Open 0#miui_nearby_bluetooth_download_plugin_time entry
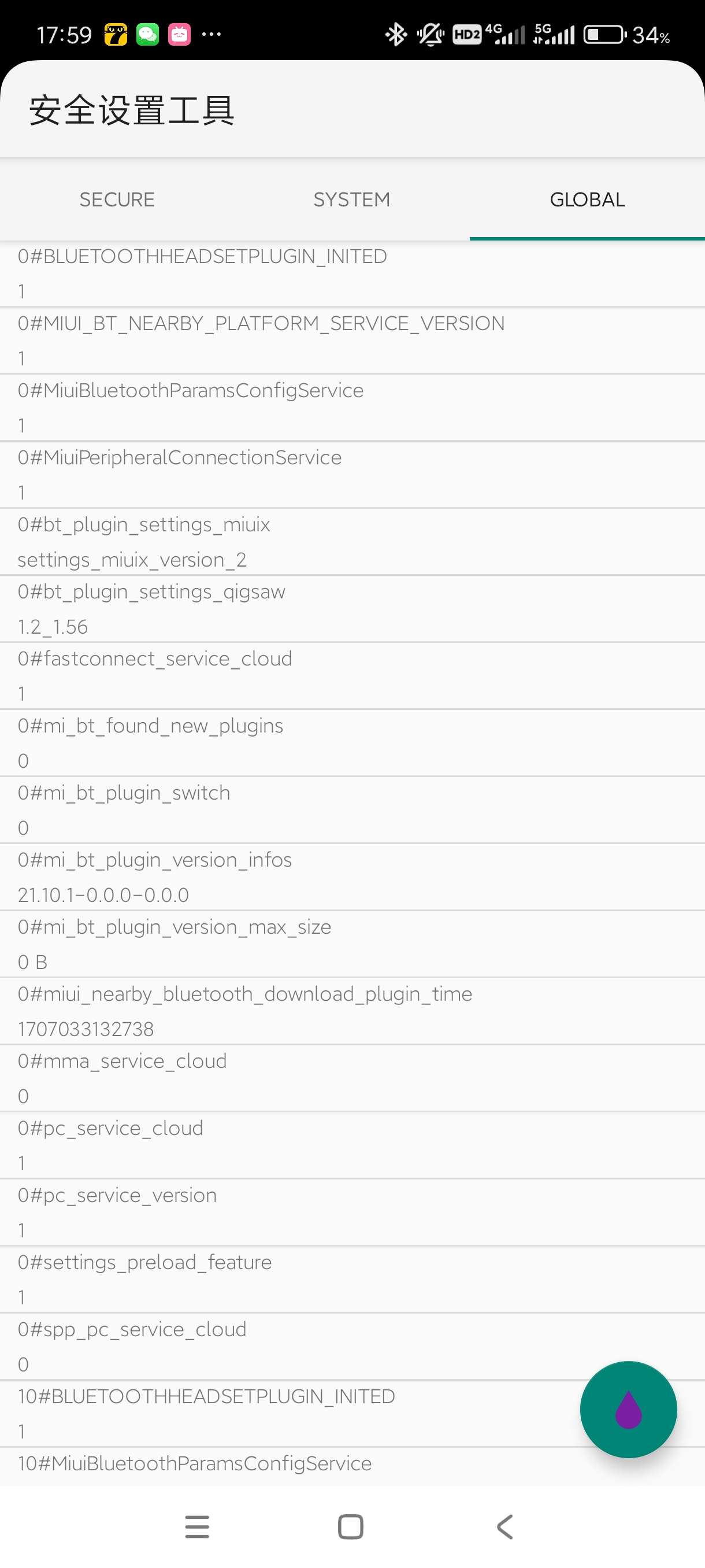The height and width of the screenshot is (1568, 705). pos(352,1011)
